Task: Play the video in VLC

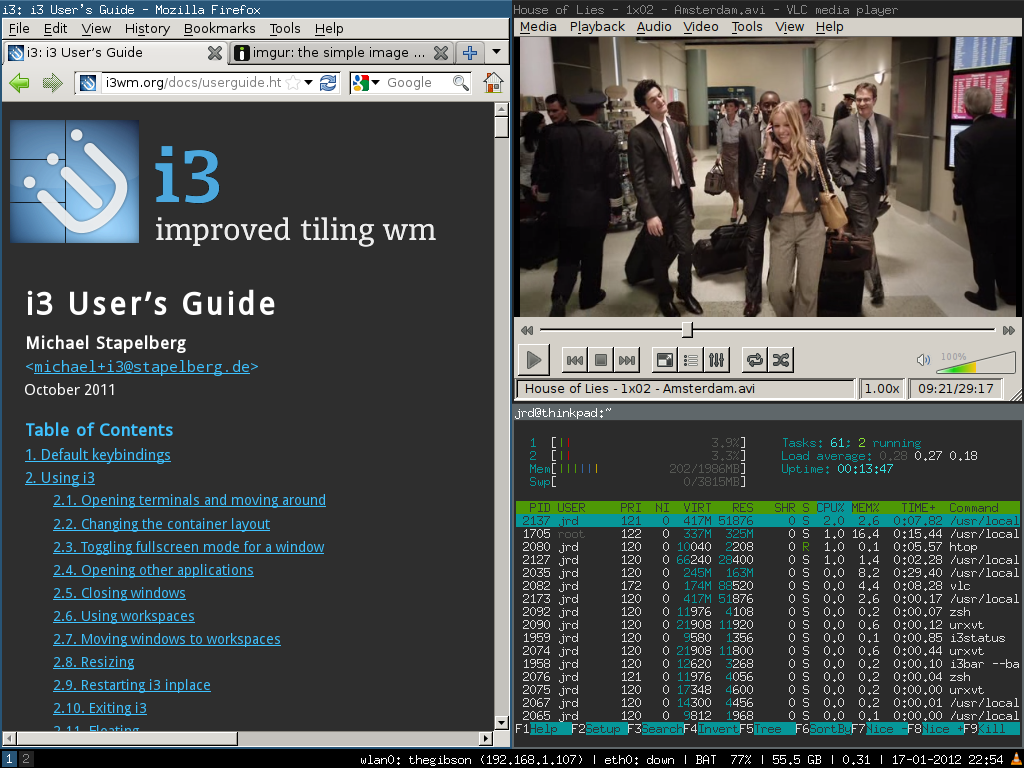Action: coord(534,360)
